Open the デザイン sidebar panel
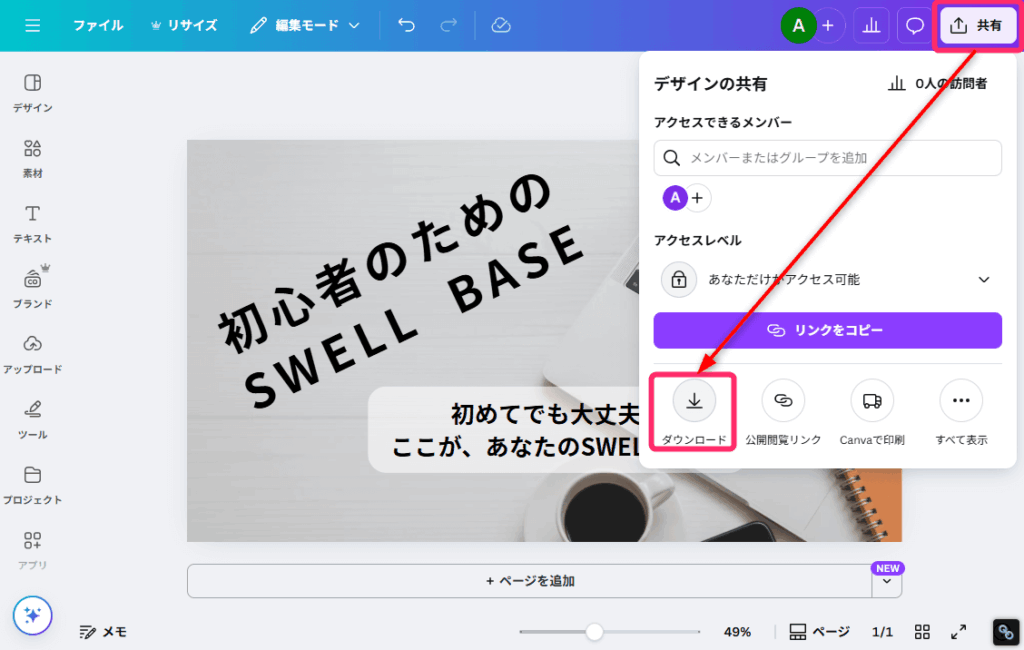This screenshot has width=1024, height=650. pyautogui.click(x=33, y=93)
